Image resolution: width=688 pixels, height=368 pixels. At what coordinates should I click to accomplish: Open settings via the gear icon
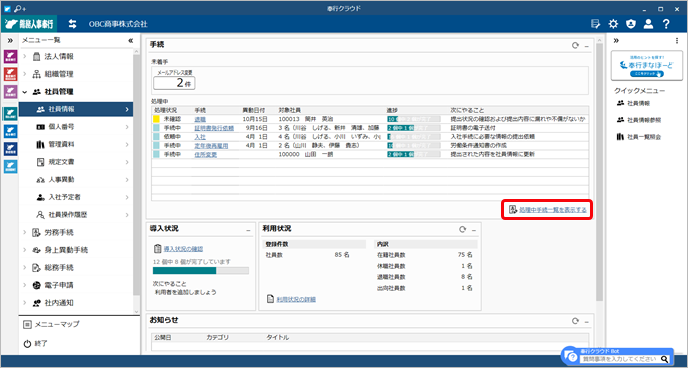click(613, 24)
